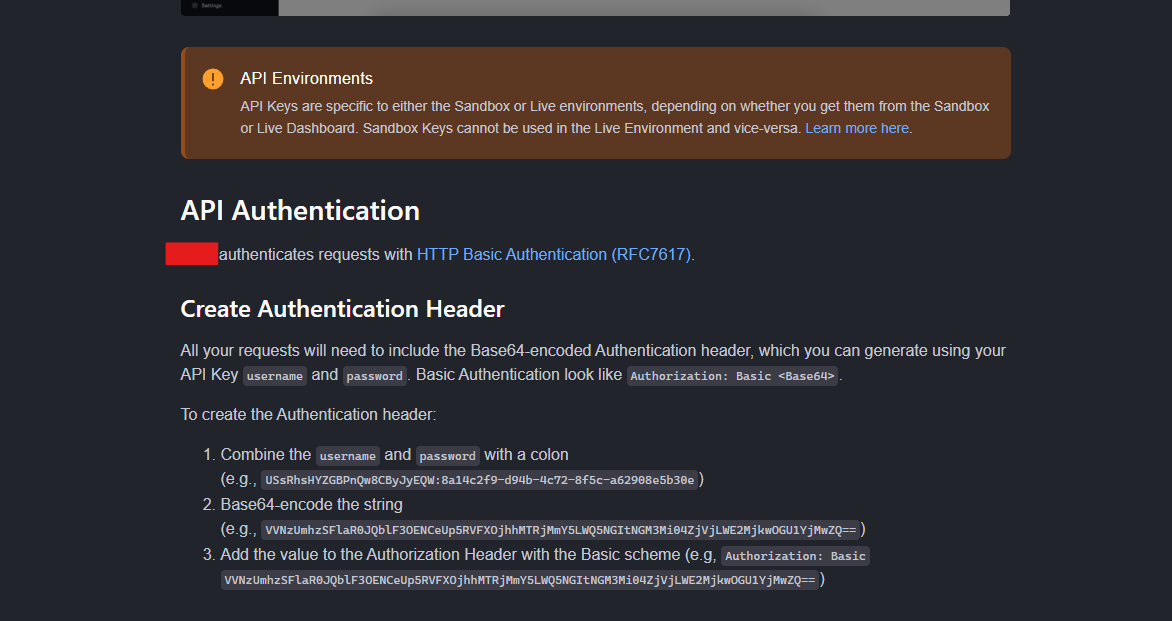
Task: Click the red redacted box before 'authenticates'
Action: 192,254
